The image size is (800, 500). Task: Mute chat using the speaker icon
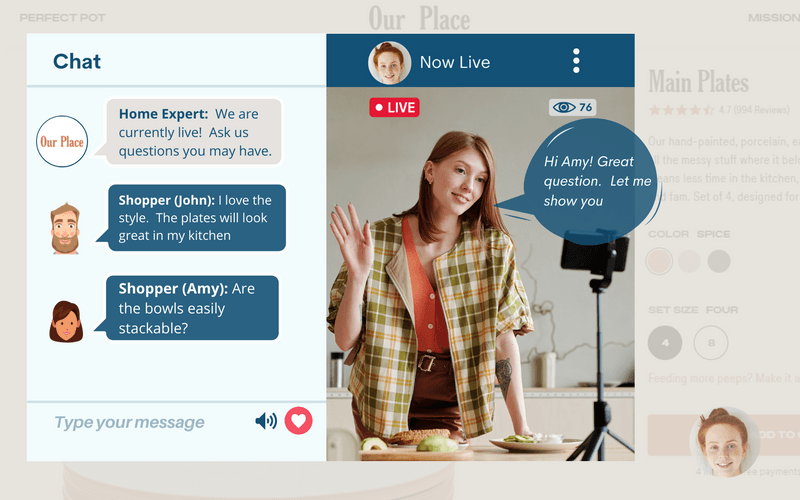point(266,421)
